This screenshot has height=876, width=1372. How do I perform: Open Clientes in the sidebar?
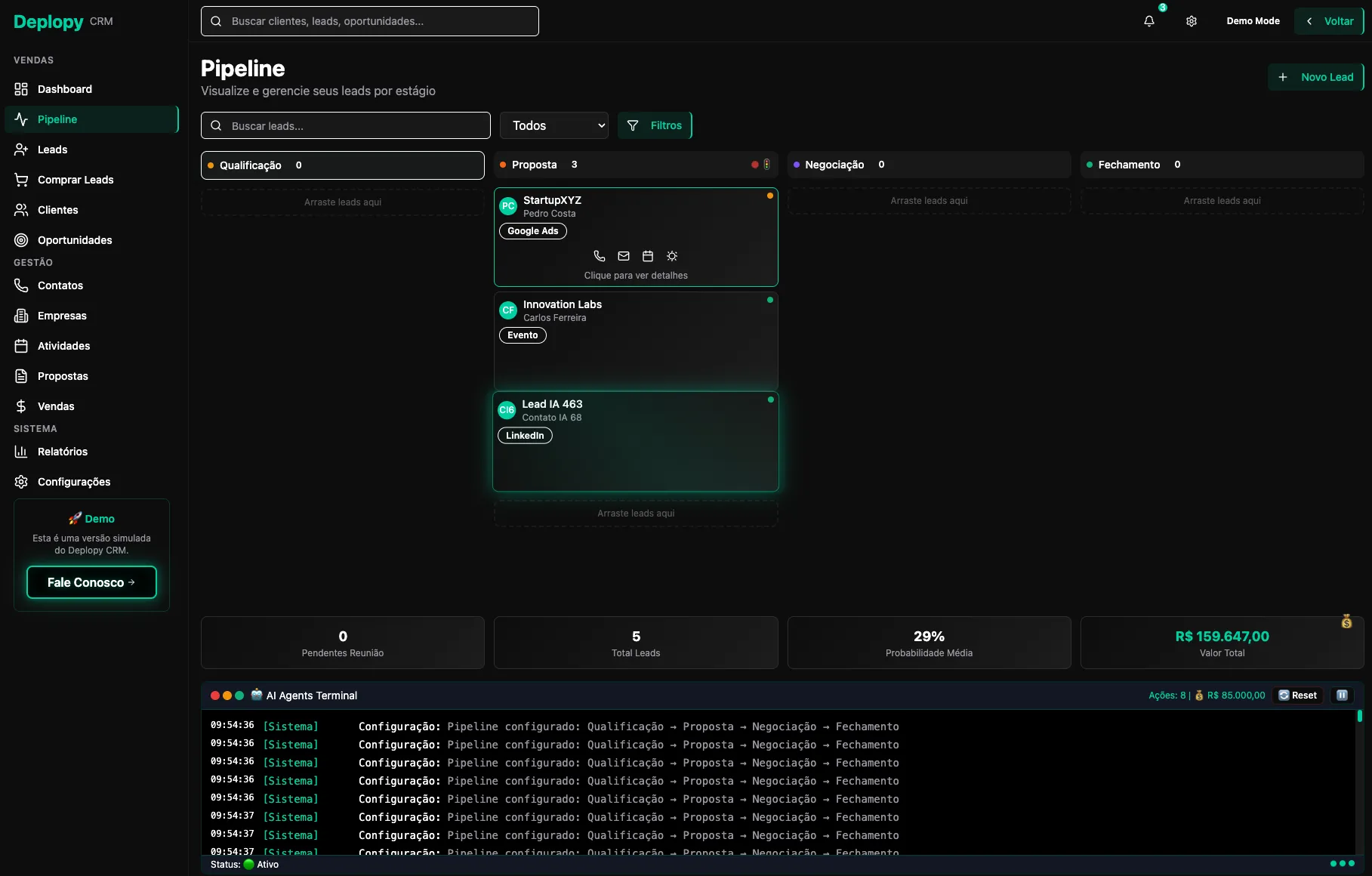(91, 210)
